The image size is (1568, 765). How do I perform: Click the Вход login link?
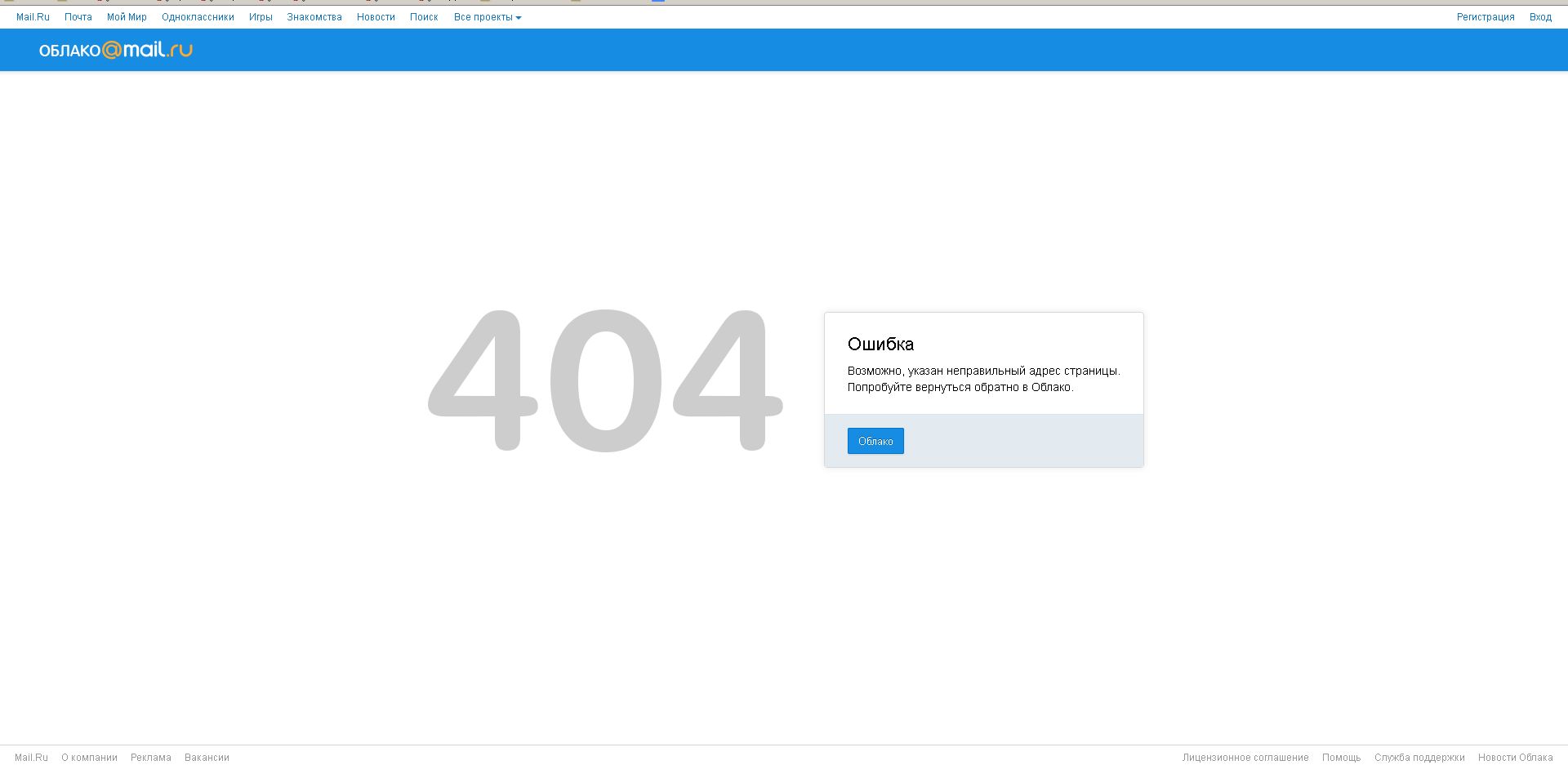tap(1540, 17)
